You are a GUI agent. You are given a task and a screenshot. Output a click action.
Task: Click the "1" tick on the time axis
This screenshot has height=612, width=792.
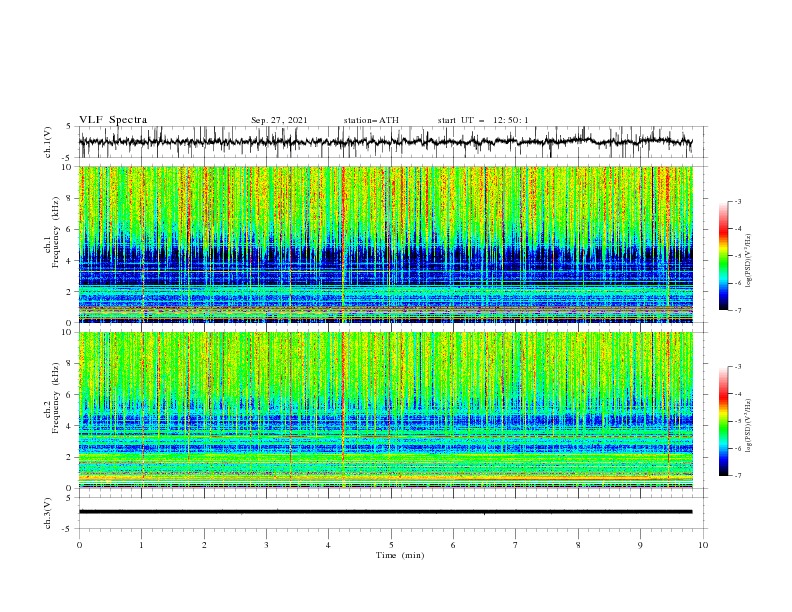point(141,545)
